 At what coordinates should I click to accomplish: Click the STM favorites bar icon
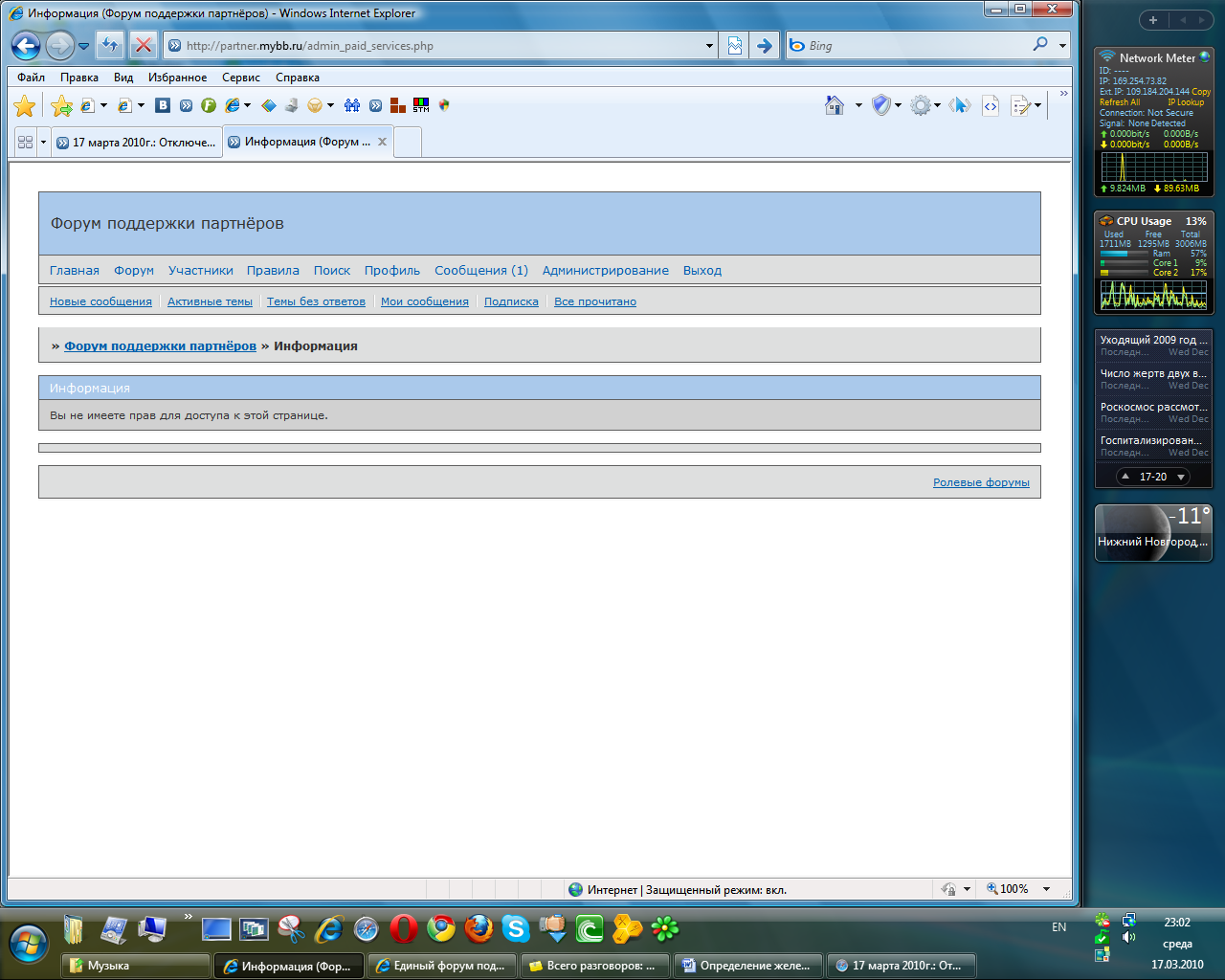421,105
